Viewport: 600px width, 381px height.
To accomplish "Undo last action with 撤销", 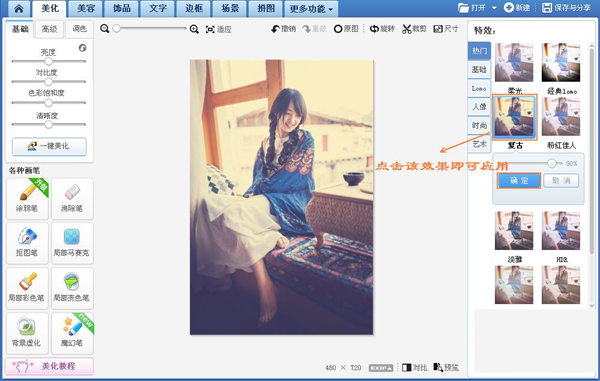I will click(x=283, y=29).
